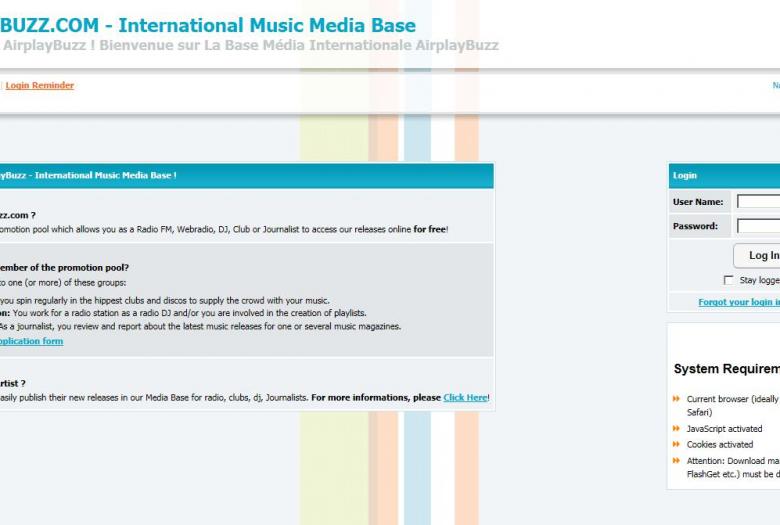Click the User Name label
This screenshot has height=525, width=780.
(698, 202)
